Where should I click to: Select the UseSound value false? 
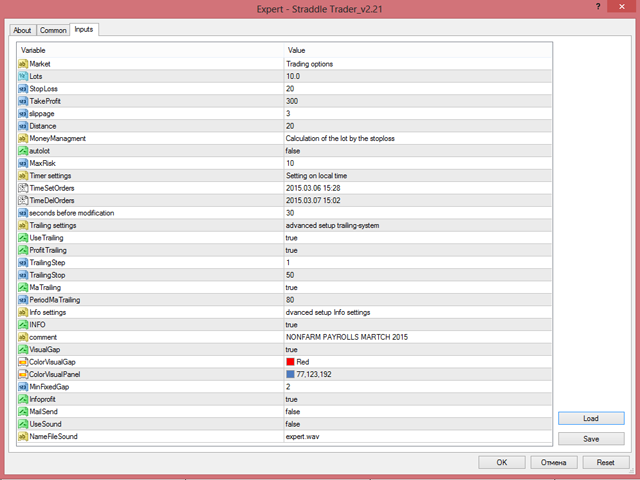[x=293, y=424]
